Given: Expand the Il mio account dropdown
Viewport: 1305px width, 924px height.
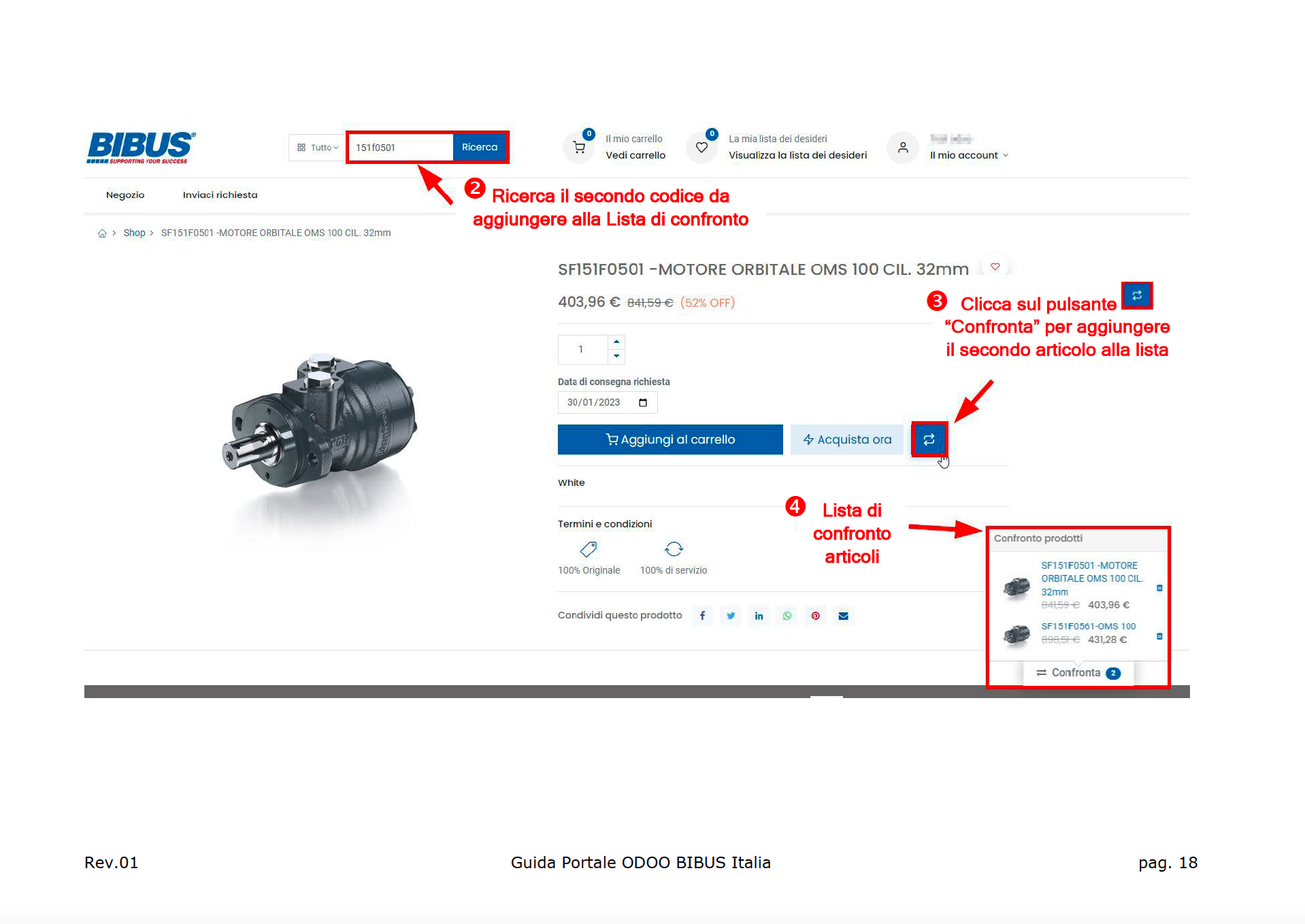Looking at the screenshot, I should [969, 155].
